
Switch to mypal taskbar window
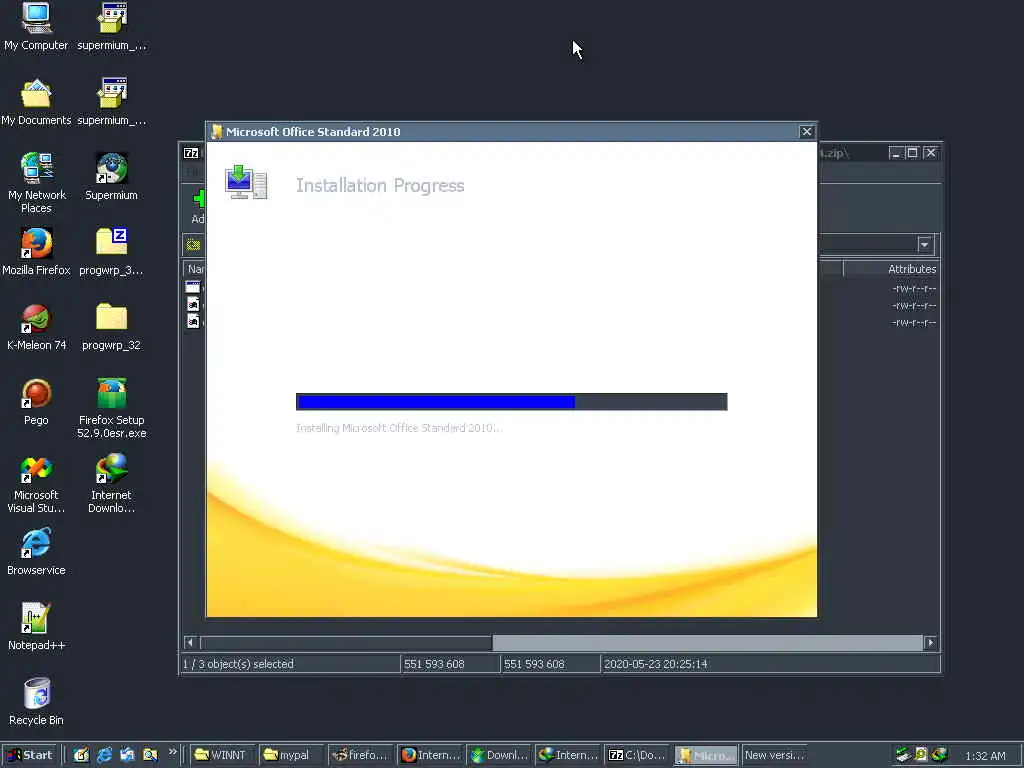tap(291, 755)
